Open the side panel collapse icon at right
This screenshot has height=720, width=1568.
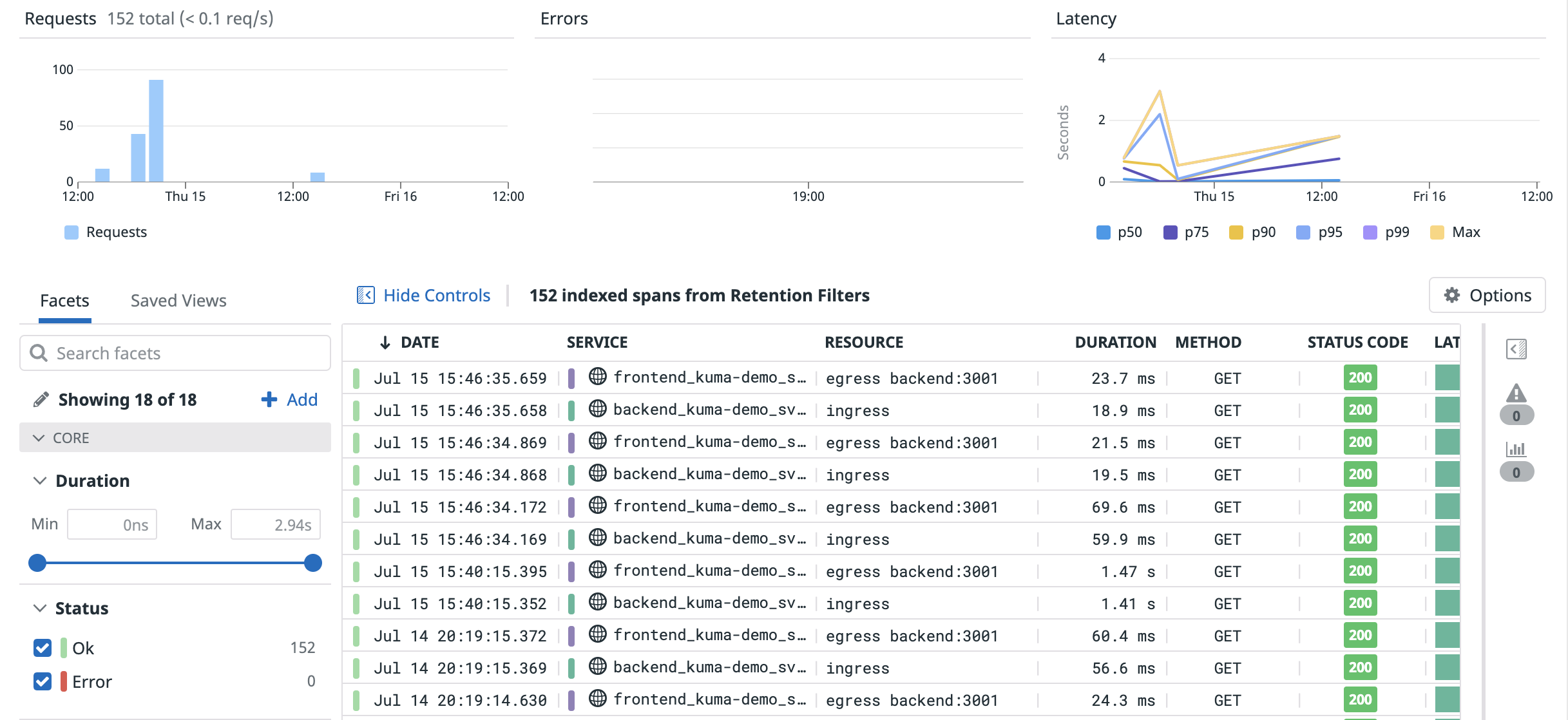[x=1516, y=349]
